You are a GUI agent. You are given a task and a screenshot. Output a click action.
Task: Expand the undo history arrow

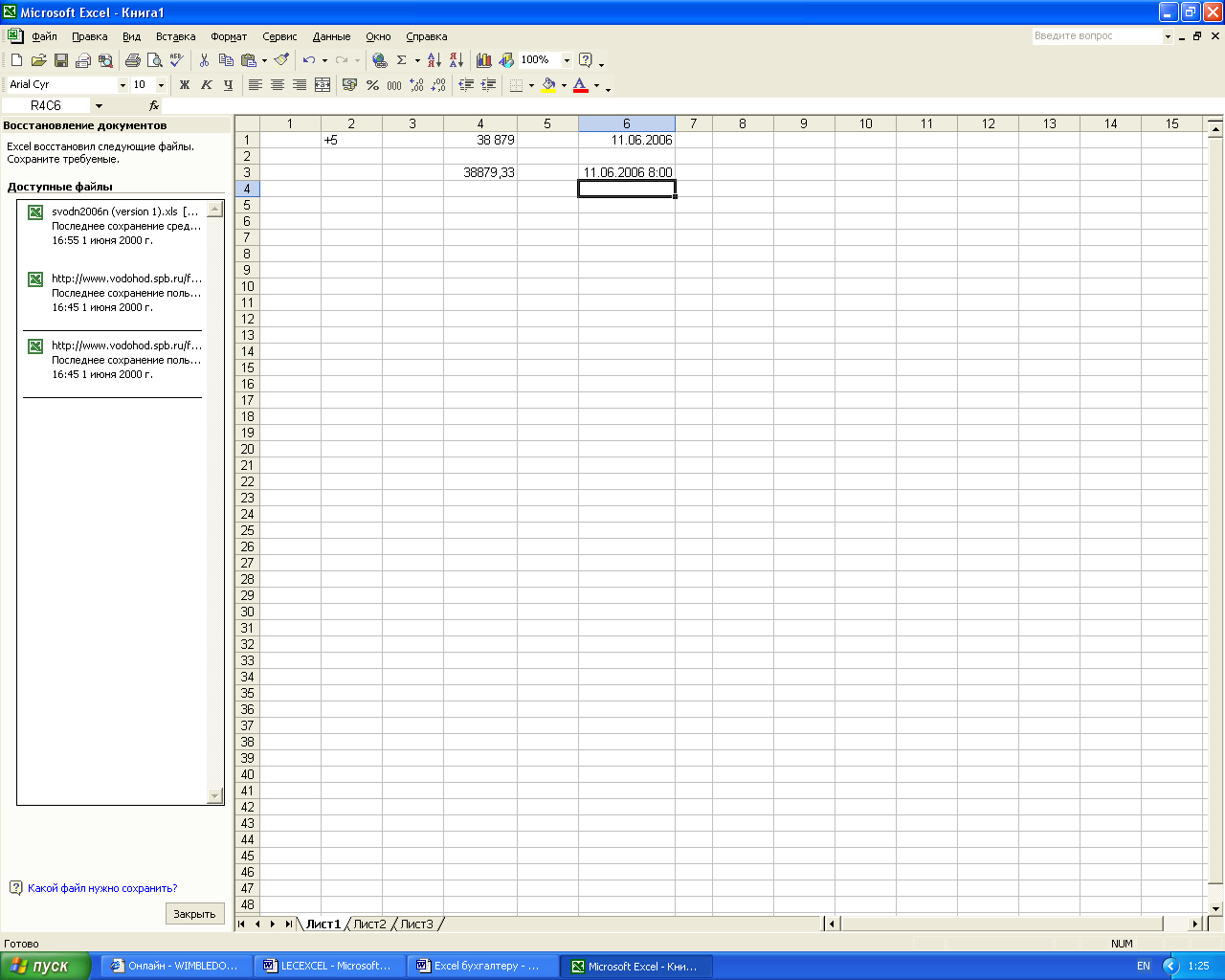coord(324,60)
